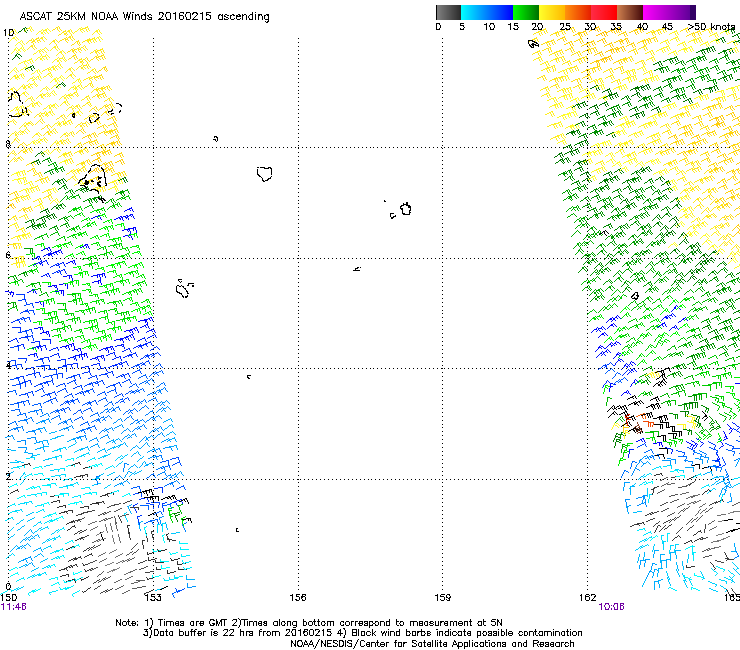Click the "45" label under the color bar

point(667,27)
